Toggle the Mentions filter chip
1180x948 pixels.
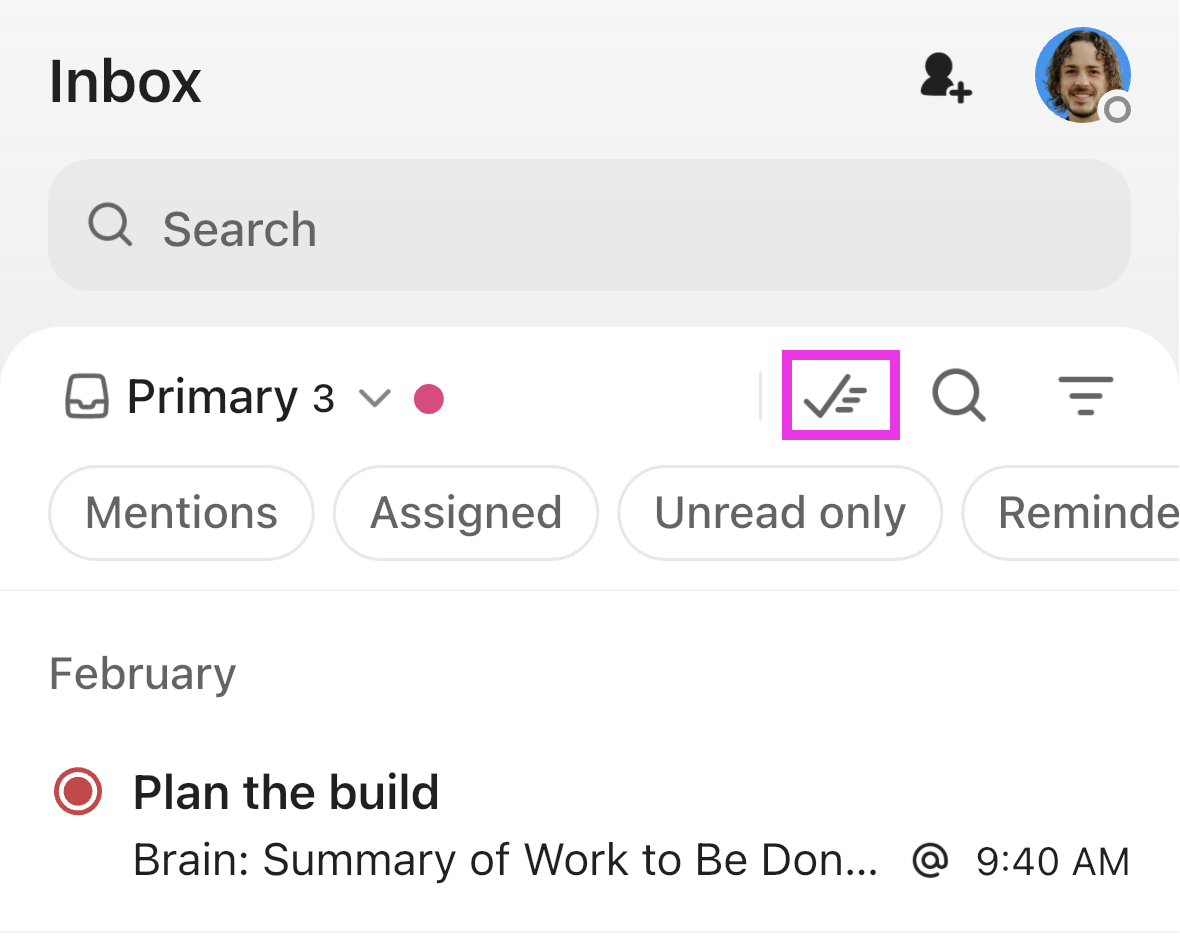tap(181, 513)
